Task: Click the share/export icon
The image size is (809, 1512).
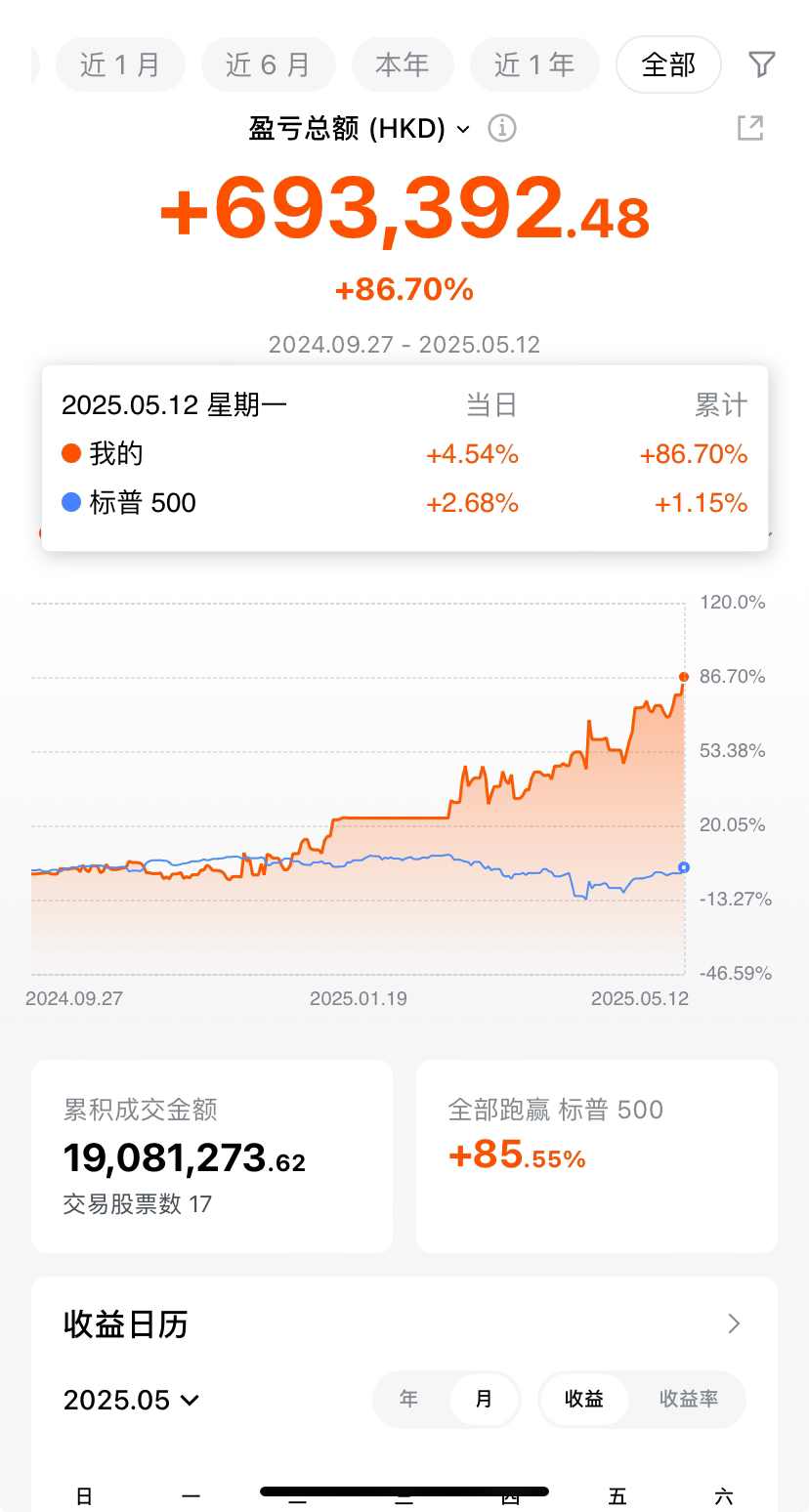Action: point(749,128)
